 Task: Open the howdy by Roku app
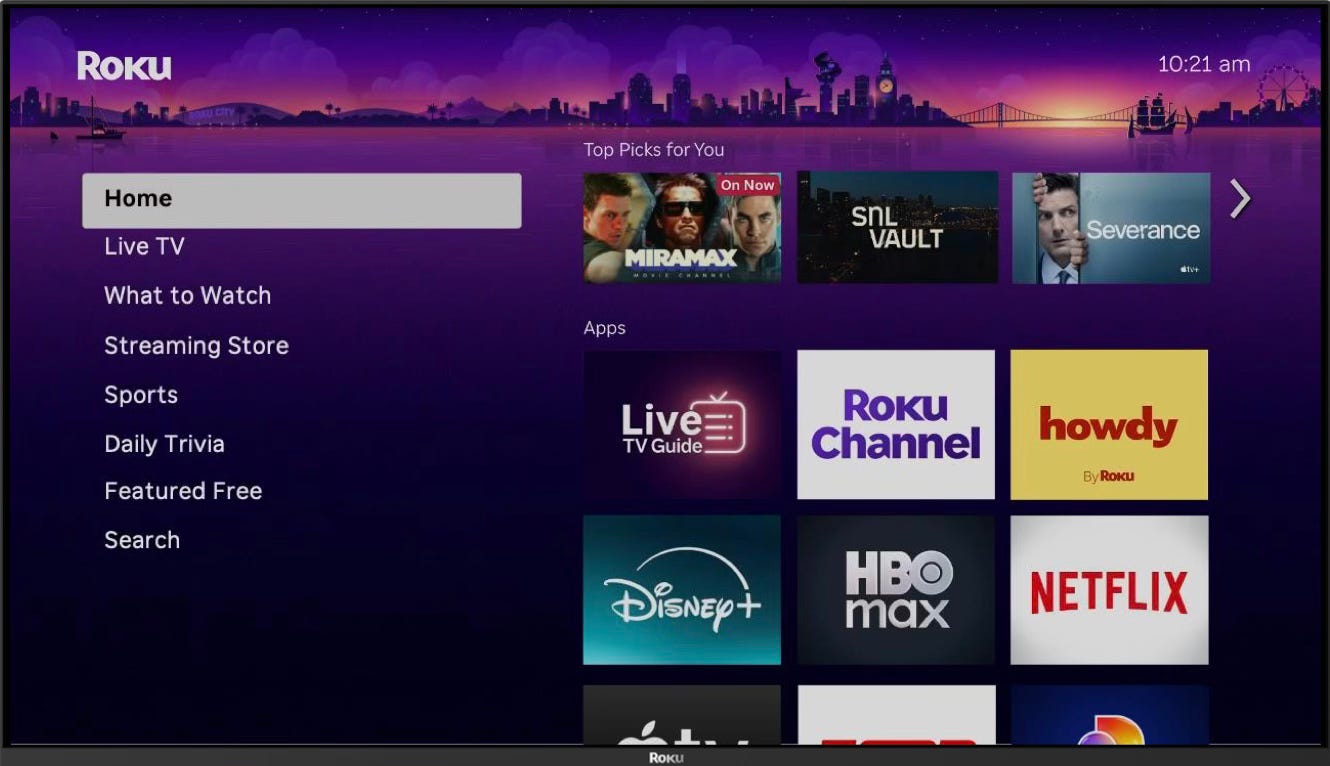coord(1109,424)
